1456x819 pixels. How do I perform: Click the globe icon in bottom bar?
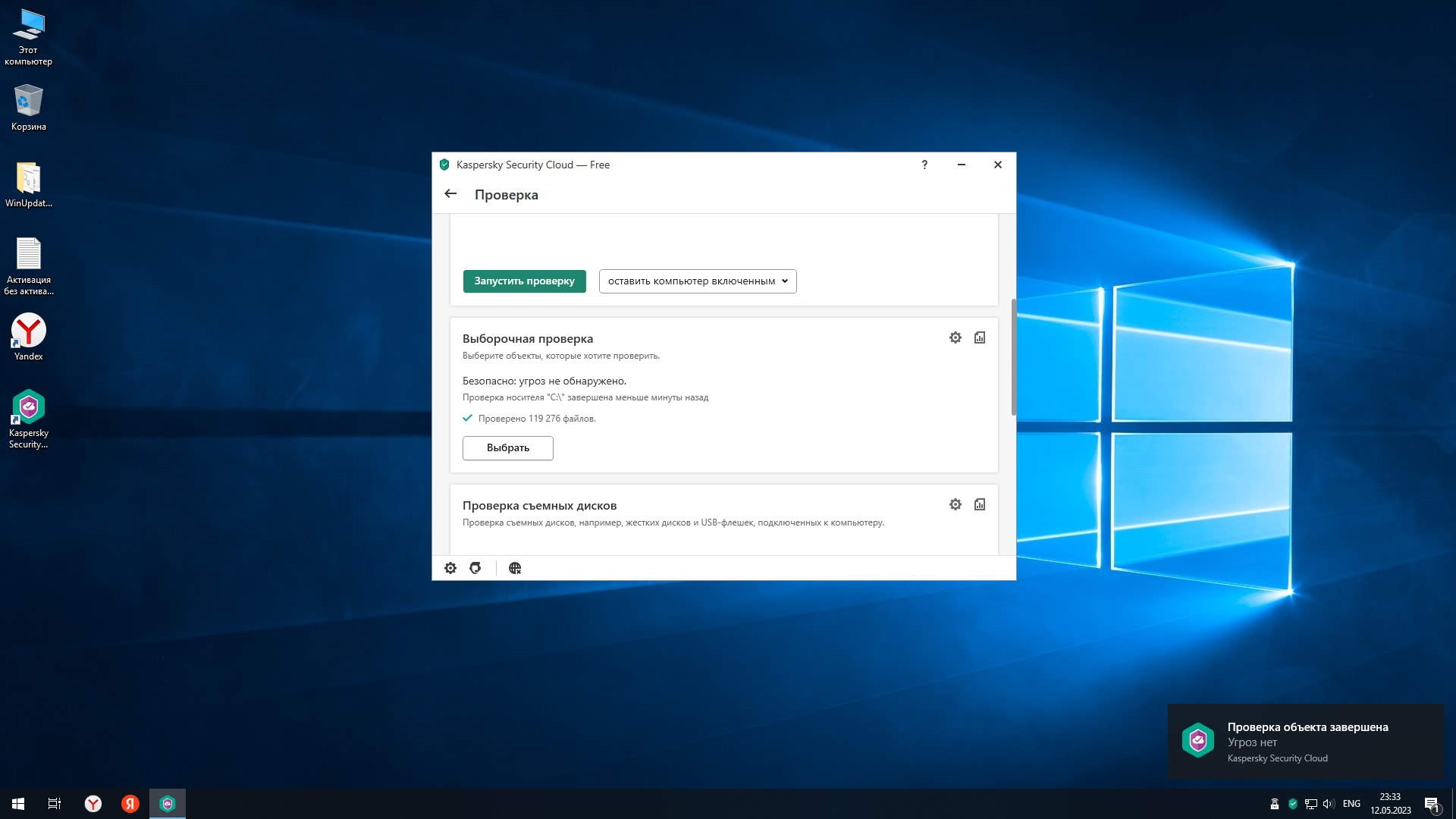tap(515, 568)
